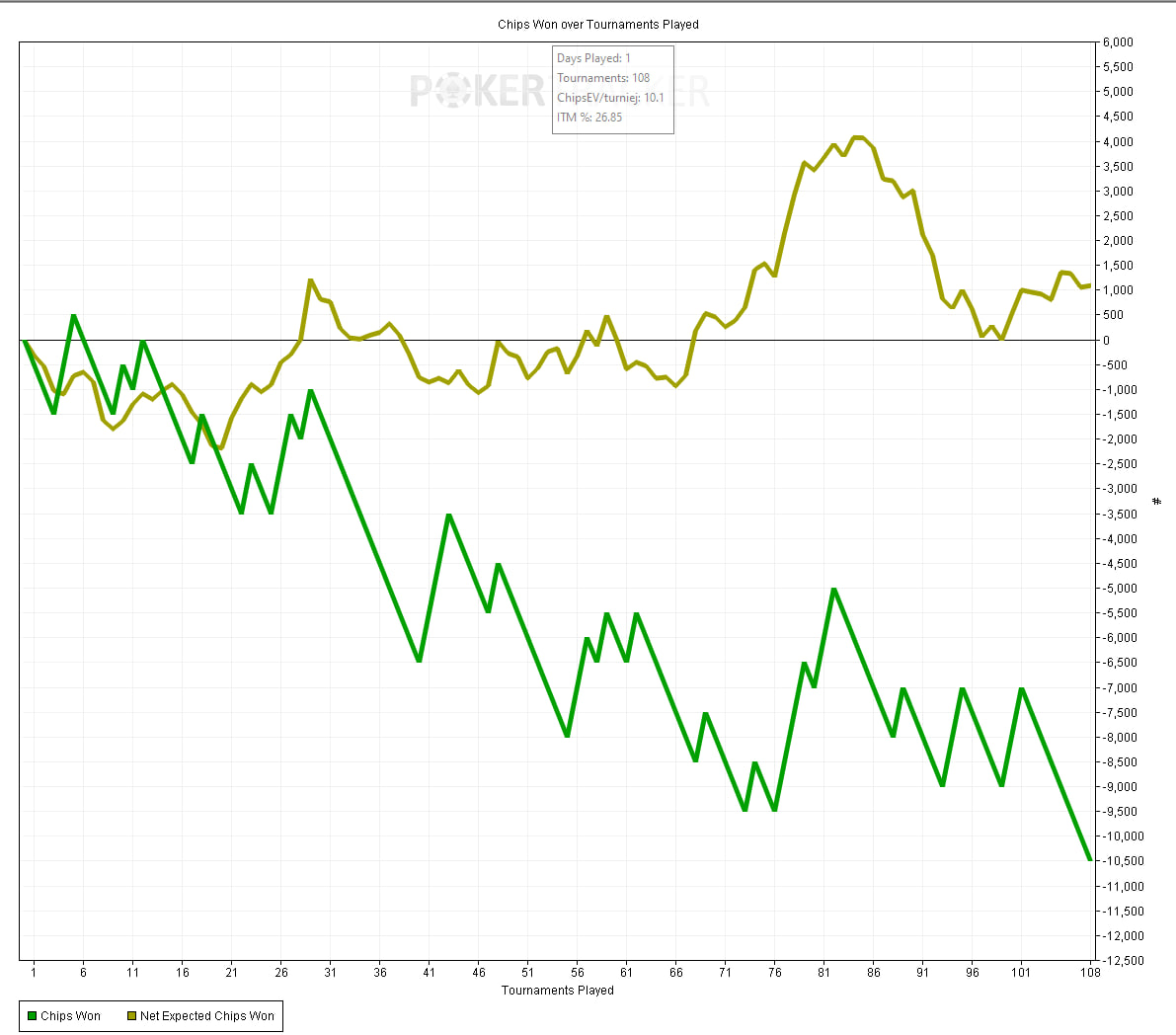Click Tournaments: 108 in the stats tooltip
1176x1035 pixels.
click(603, 78)
